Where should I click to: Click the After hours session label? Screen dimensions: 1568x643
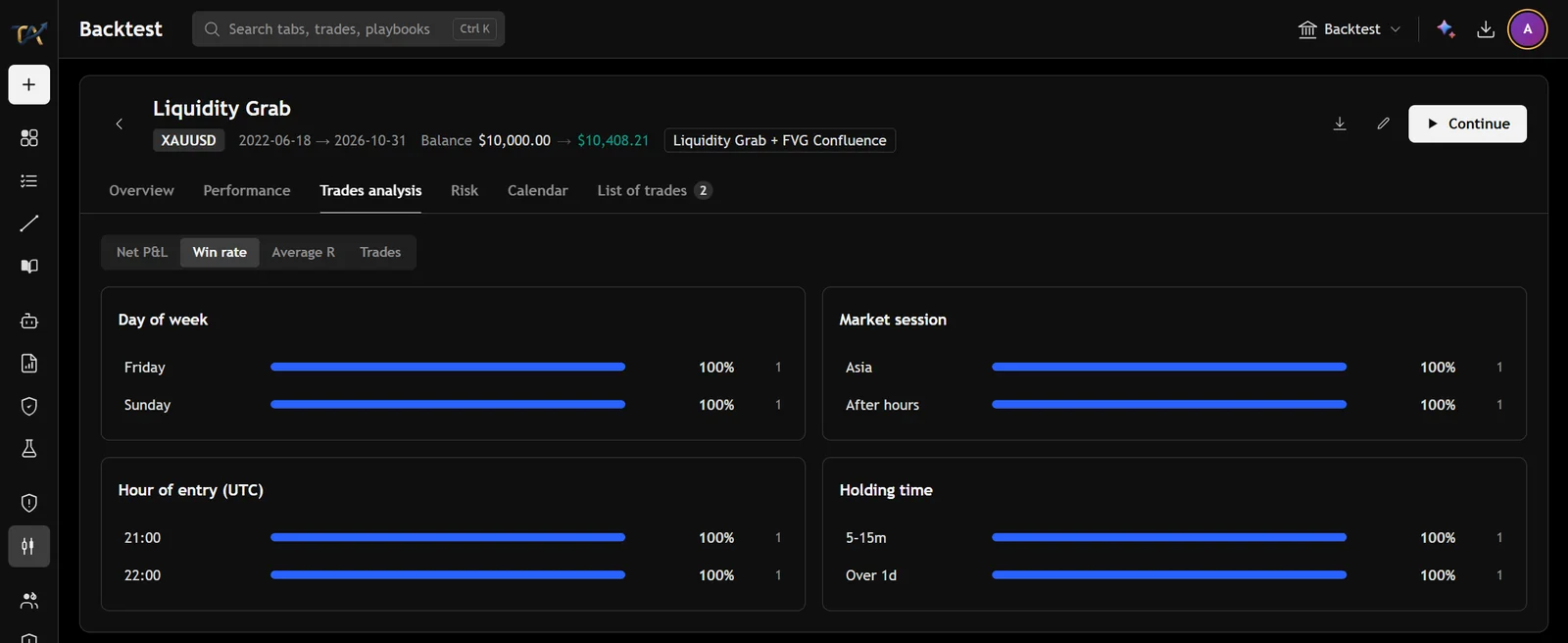coord(882,405)
